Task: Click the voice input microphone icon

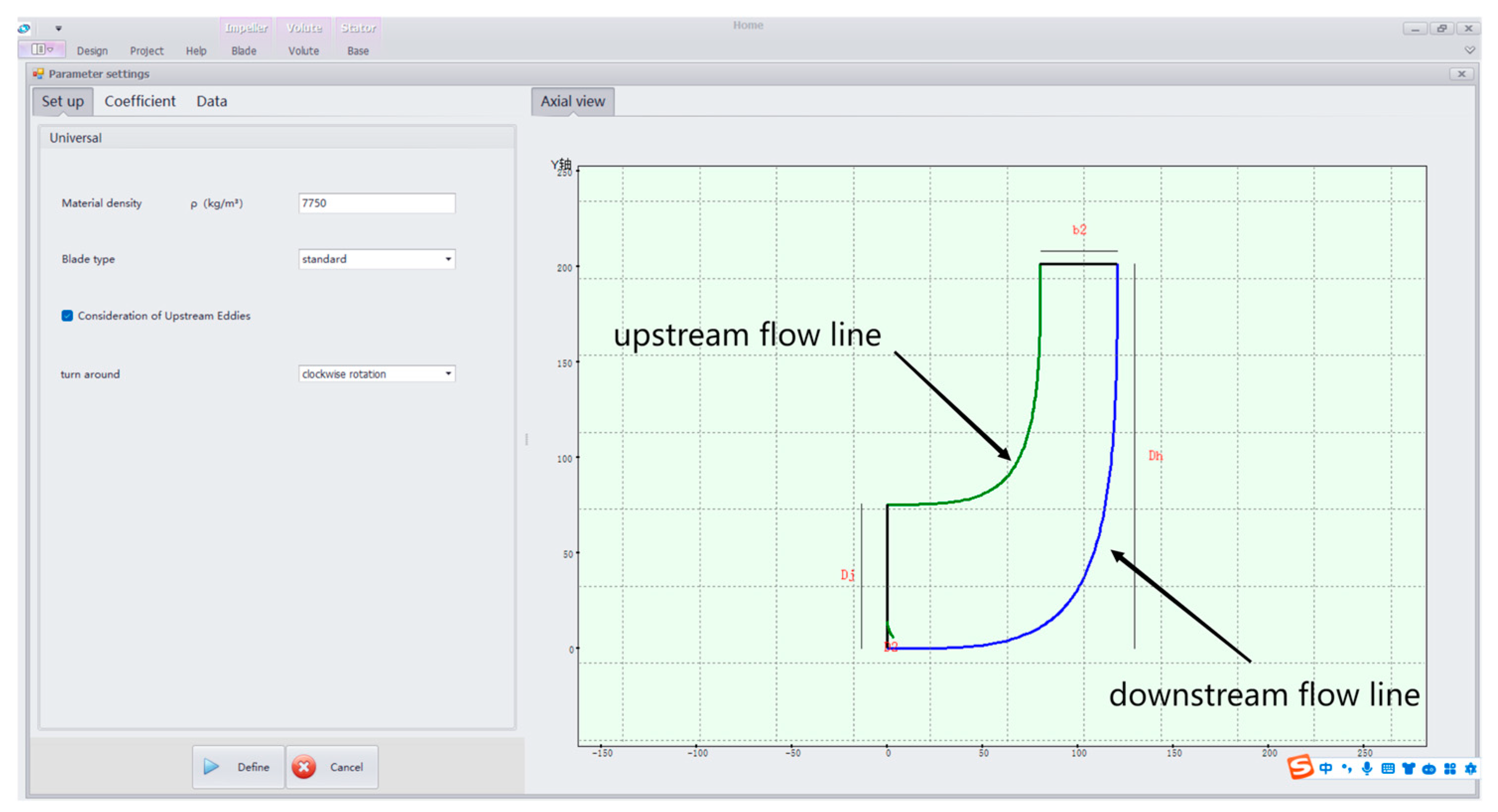Action: coord(1367,768)
